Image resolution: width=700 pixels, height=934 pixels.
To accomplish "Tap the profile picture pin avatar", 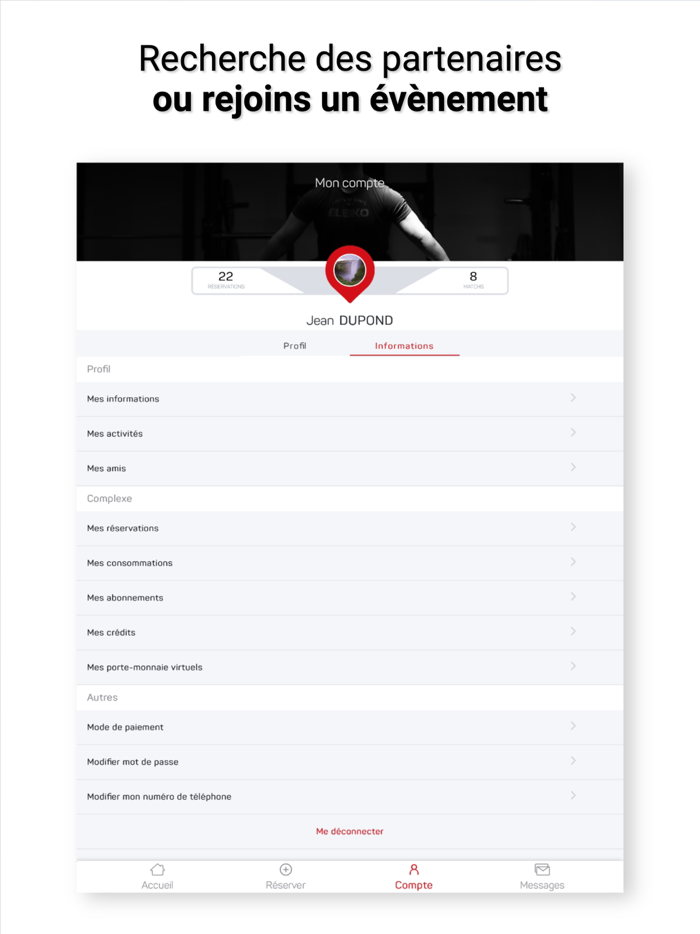I will pos(350,272).
